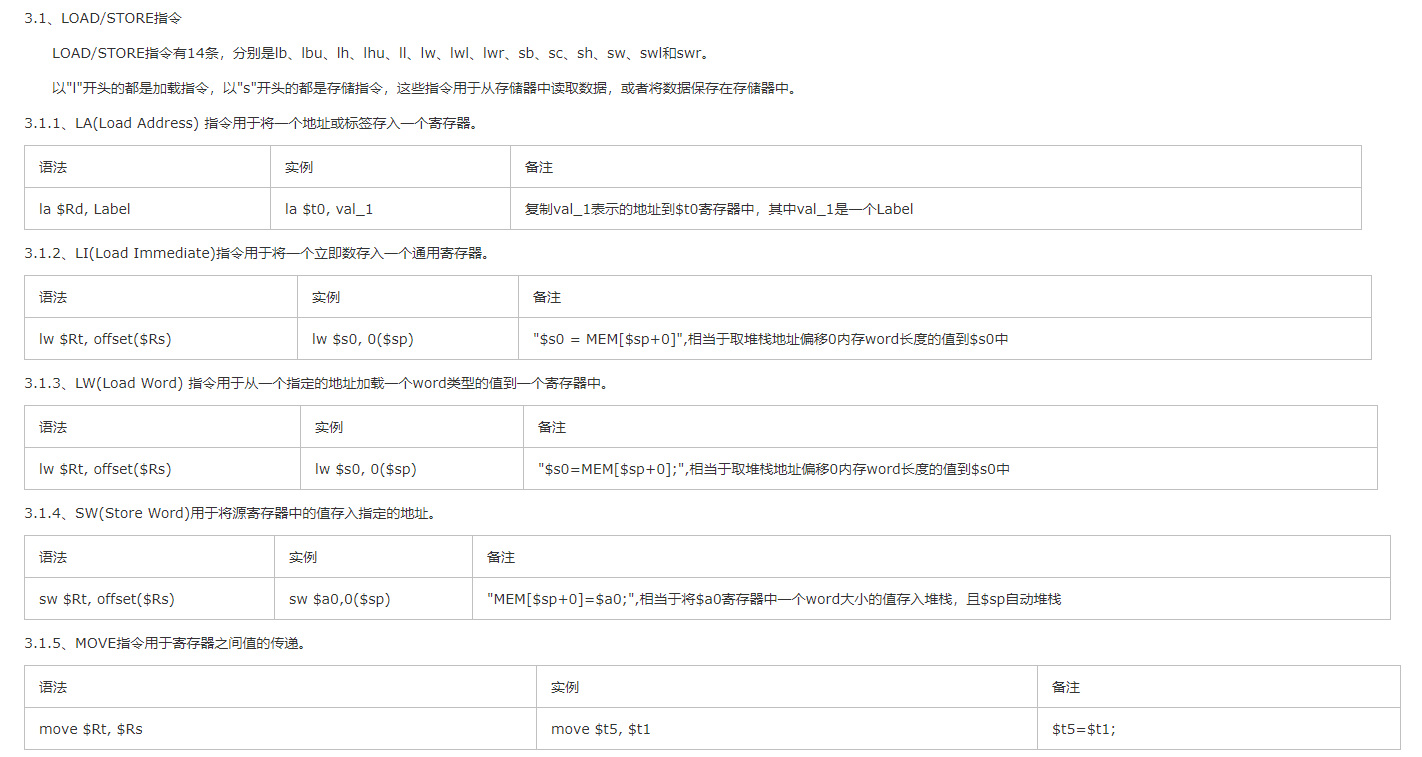Image resolution: width=1422 pixels, height=757 pixels.
Task: Click the remark about MEM[$sp+0]=$a0
Action: coord(770,598)
